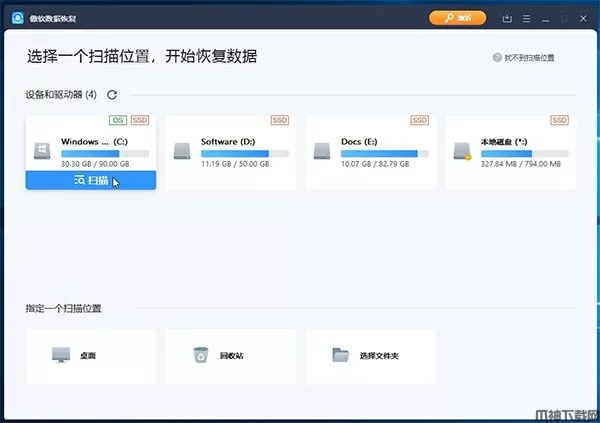Open the import scan session icon
Screen dimensions: 600x423
click(508, 18)
